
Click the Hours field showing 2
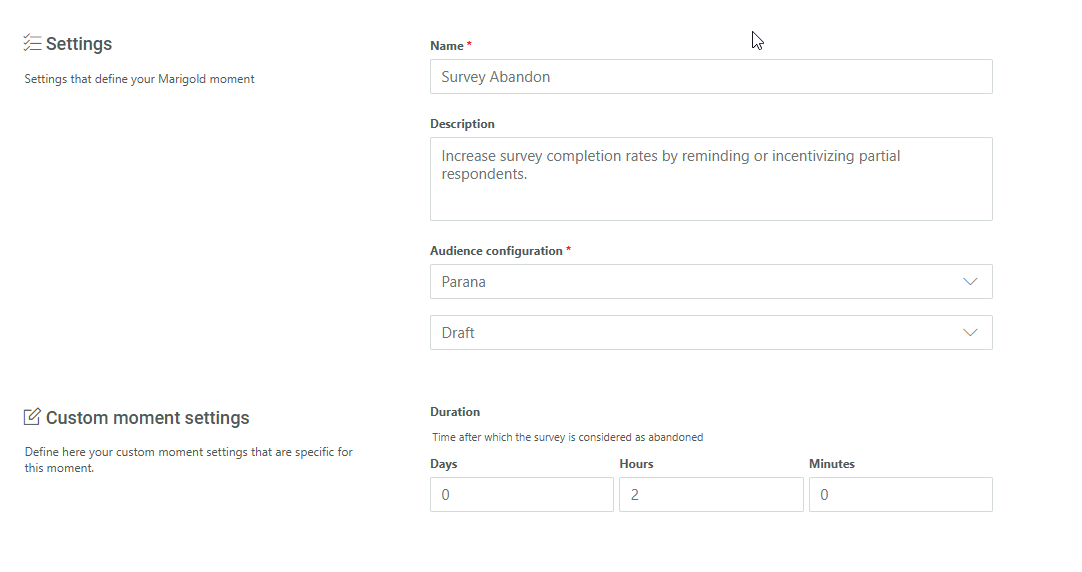(710, 495)
